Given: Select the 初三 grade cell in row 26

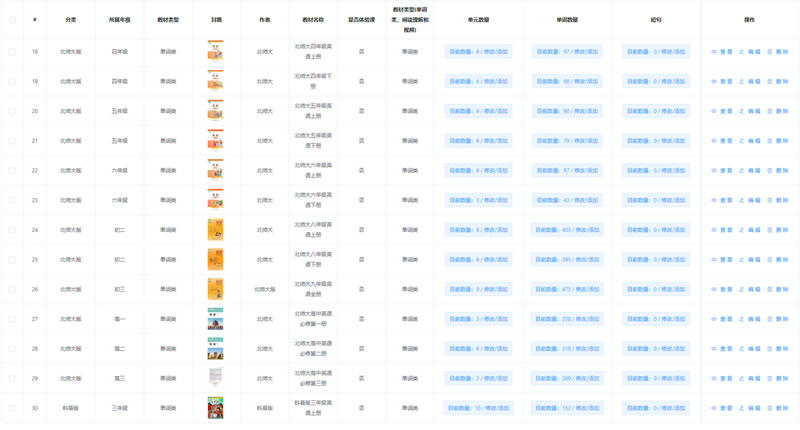Looking at the screenshot, I should click(119, 289).
